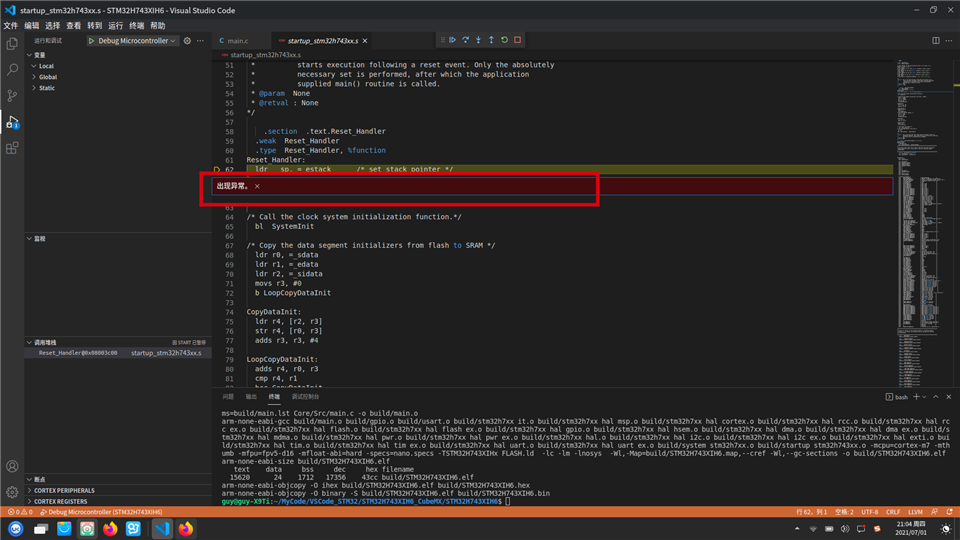Step over in debug toolbar
Viewport: 960px width, 540px height.
click(x=465, y=40)
